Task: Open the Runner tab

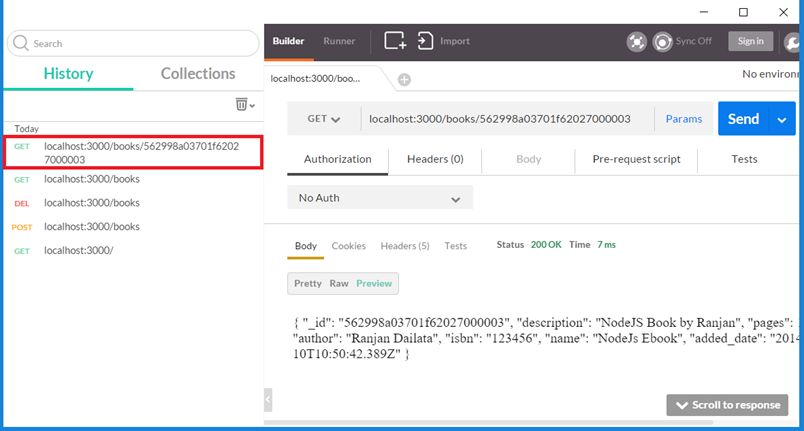Action: 339,41
